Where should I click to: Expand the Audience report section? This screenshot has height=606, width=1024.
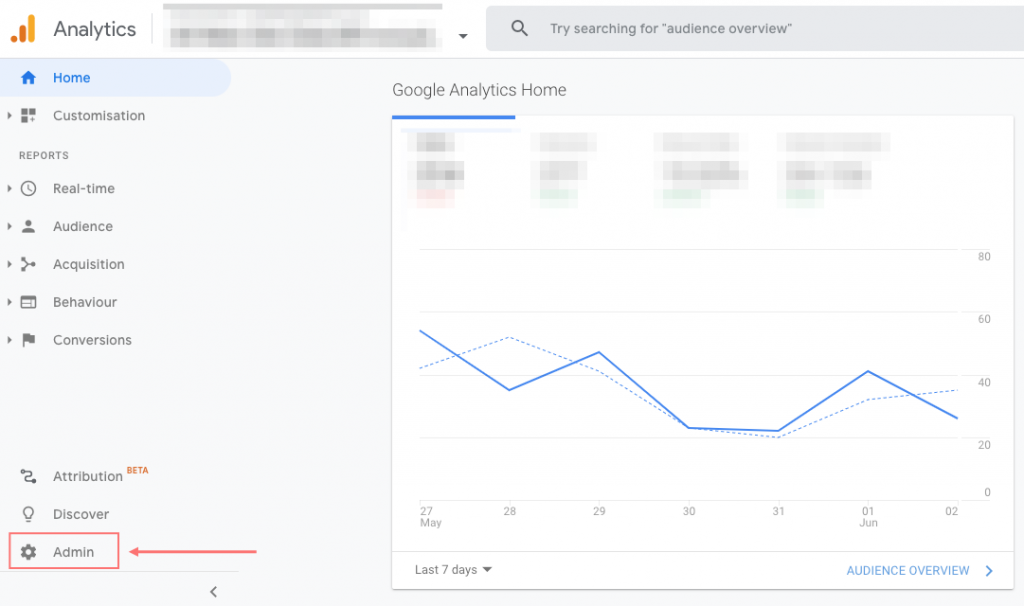(x=83, y=226)
